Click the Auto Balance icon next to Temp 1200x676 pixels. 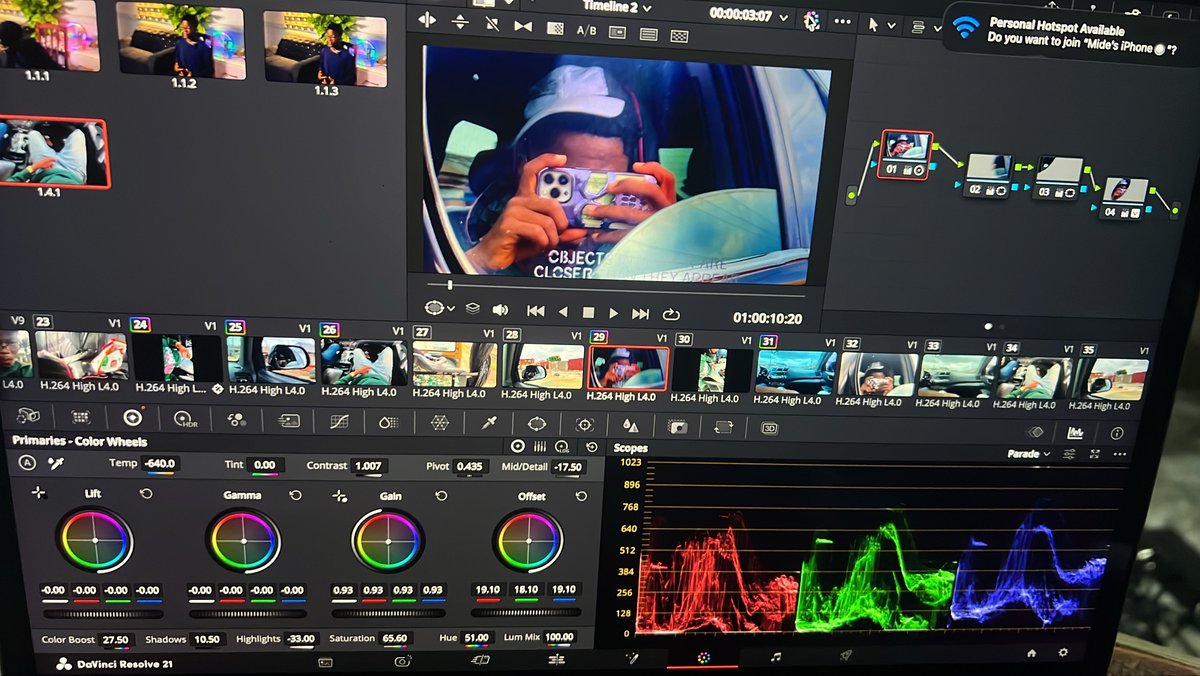(x=27, y=463)
